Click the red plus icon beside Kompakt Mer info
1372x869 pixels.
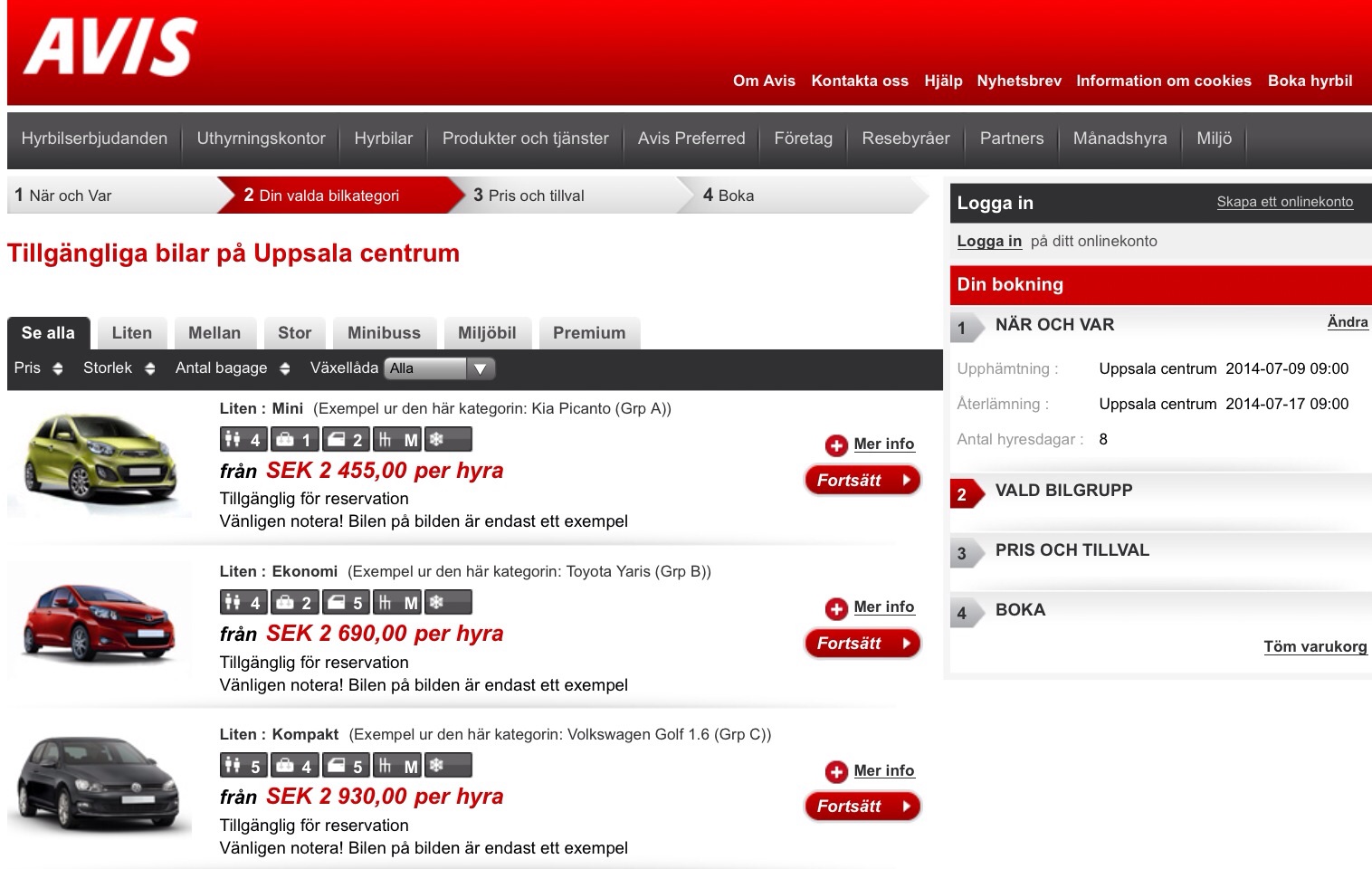836,771
